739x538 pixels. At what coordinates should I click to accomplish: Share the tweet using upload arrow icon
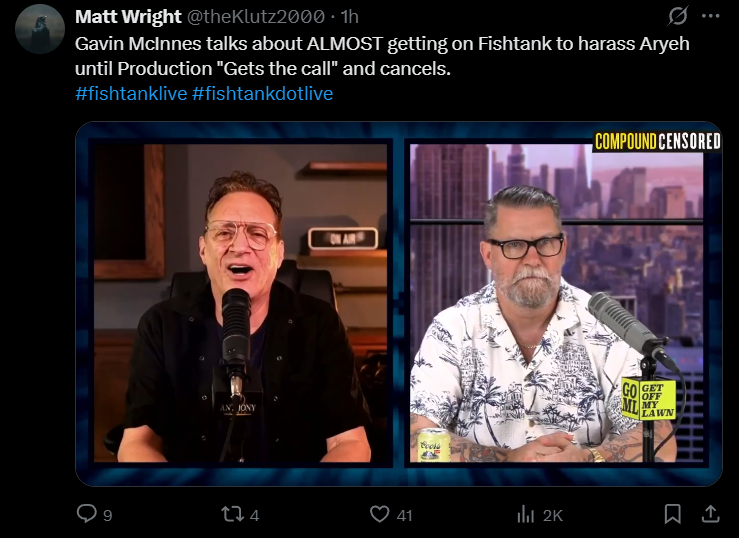710,514
